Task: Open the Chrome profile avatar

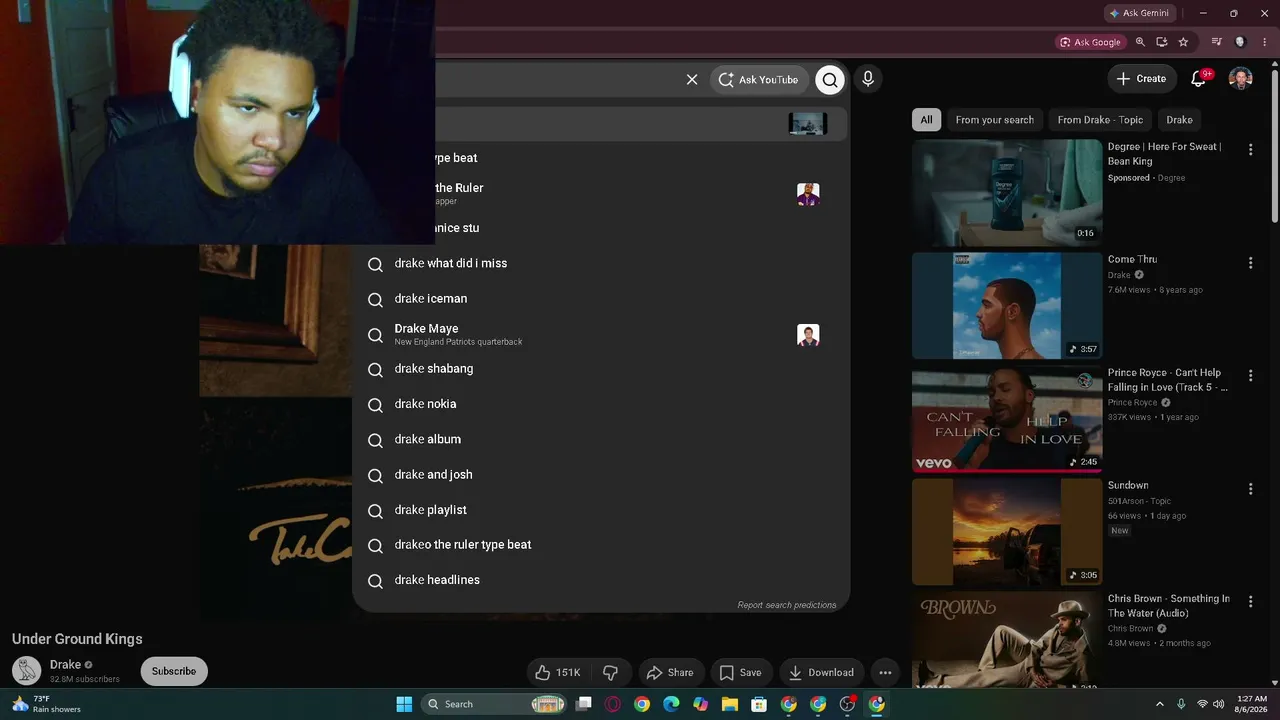Action: [1241, 42]
